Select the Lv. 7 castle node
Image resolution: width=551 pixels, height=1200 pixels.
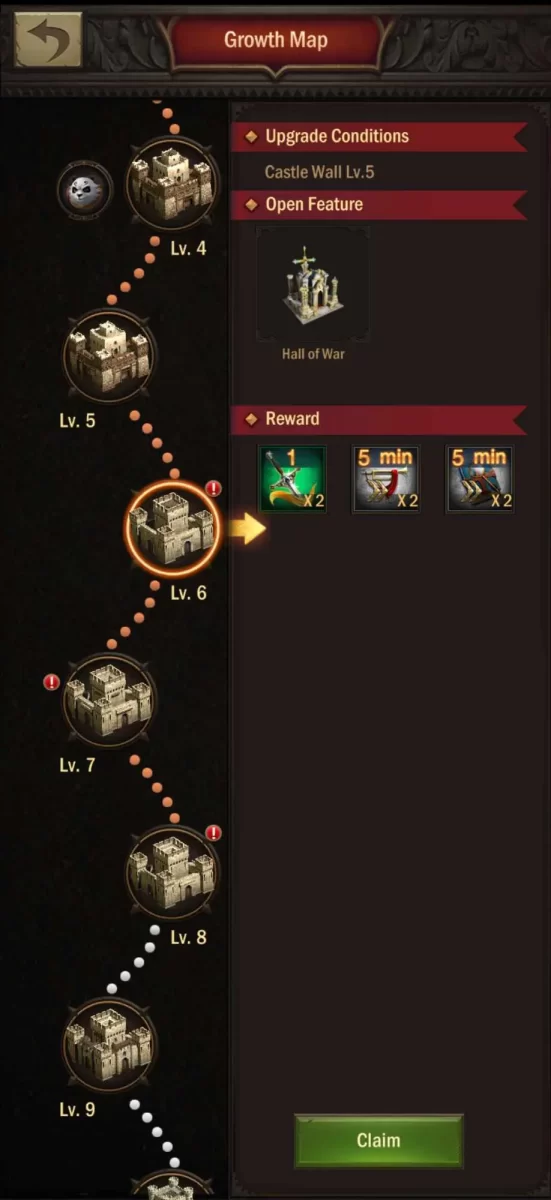coord(108,699)
